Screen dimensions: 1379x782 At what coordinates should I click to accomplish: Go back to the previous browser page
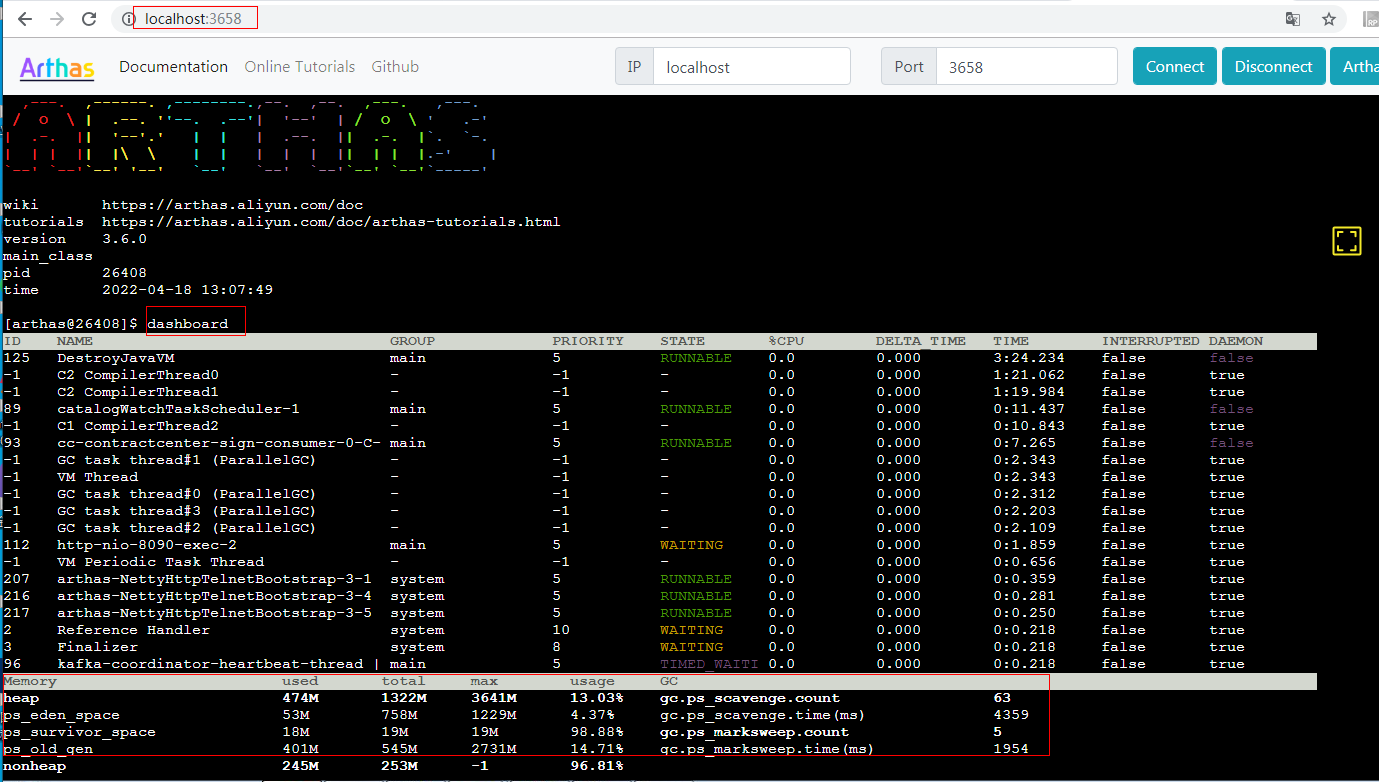coord(25,19)
